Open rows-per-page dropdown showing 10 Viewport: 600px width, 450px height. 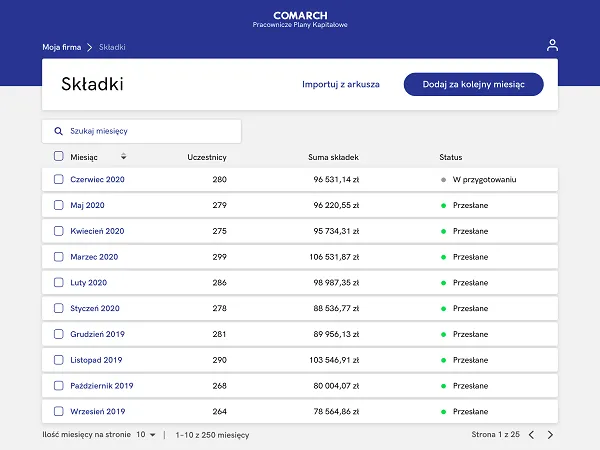click(146, 435)
